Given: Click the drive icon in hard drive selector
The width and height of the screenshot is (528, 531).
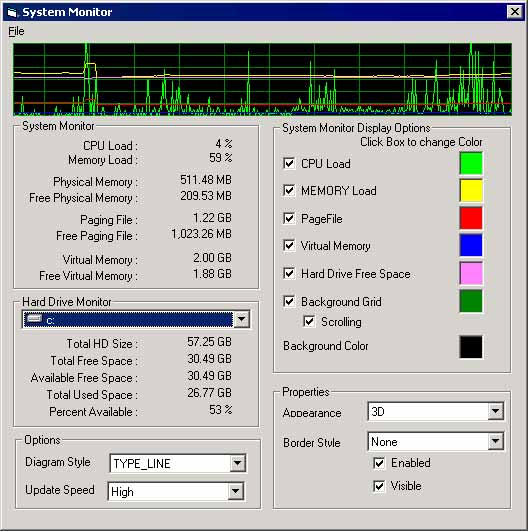Looking at the screenshot, I should pyautogui.click(x=34, y=318).
